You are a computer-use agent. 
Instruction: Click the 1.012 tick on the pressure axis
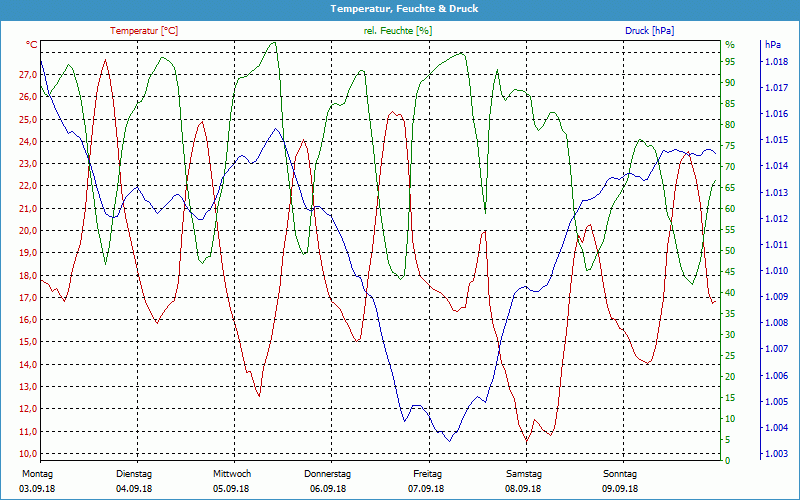pos(776,218)
